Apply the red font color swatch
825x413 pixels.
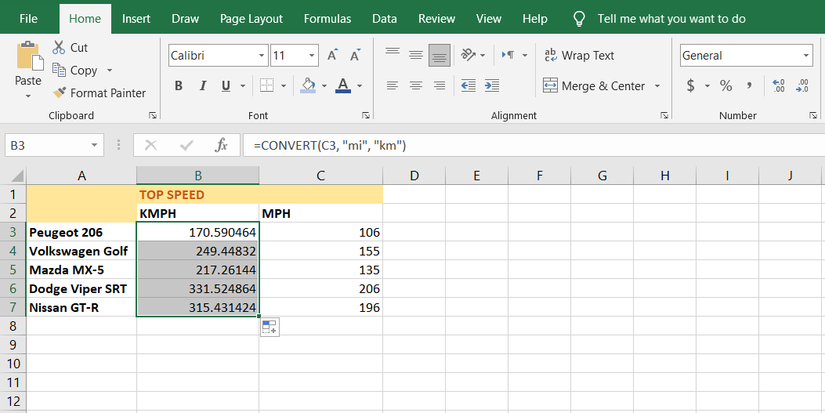pyautogui.click(x=343, y=86)
